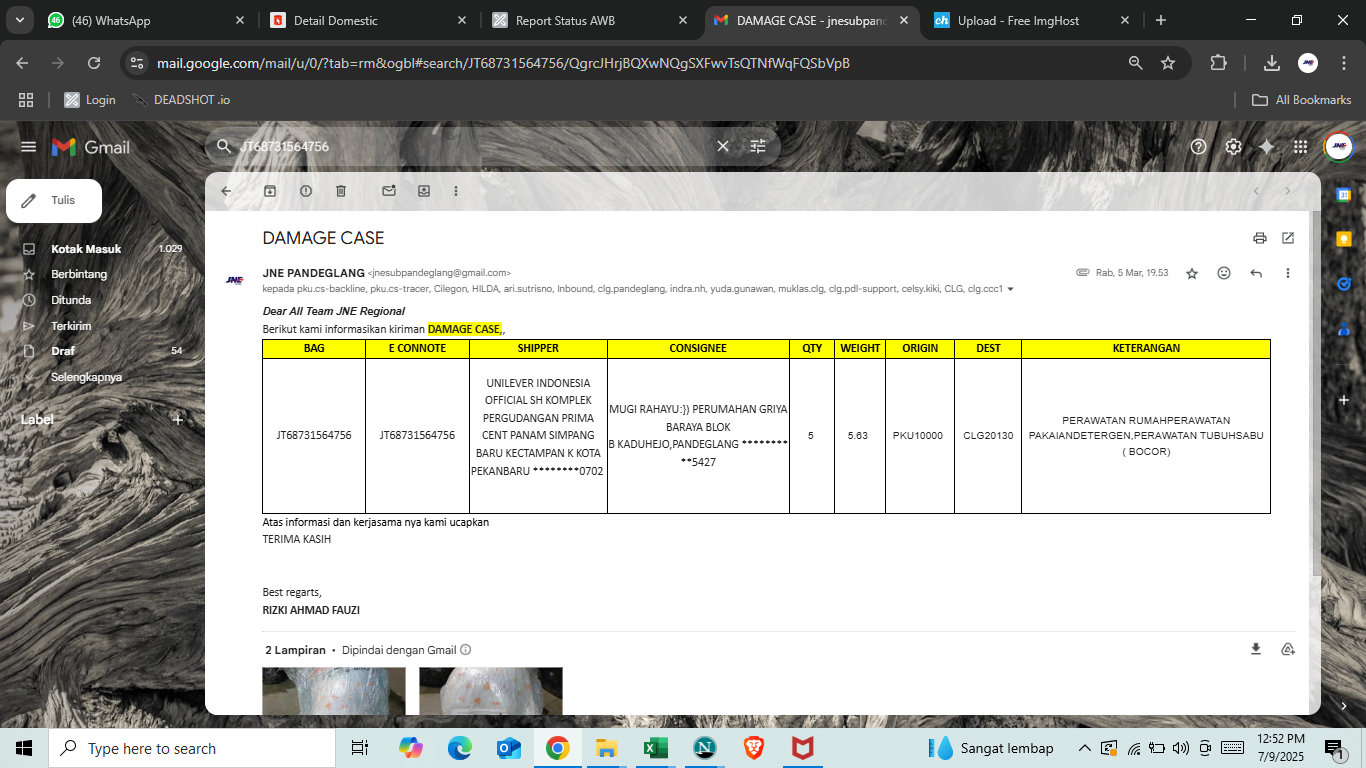Reply to JNE PANDEGLANG message

click(x=1256, y=273)
